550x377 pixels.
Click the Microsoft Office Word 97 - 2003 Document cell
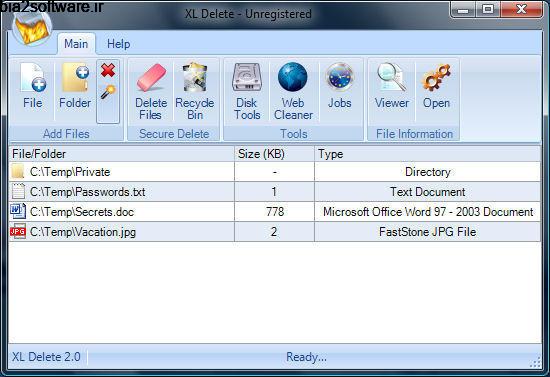point(428,211)
